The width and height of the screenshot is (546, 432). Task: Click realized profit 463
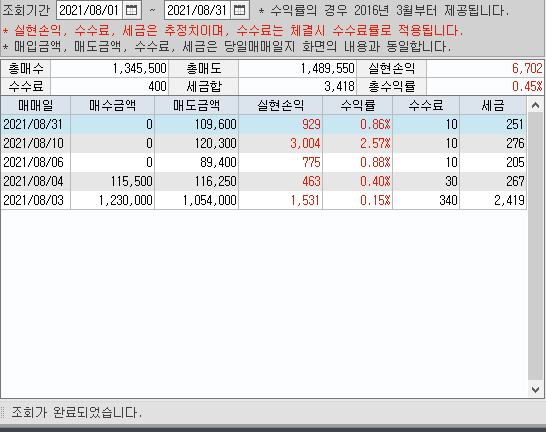click(311, 181)
